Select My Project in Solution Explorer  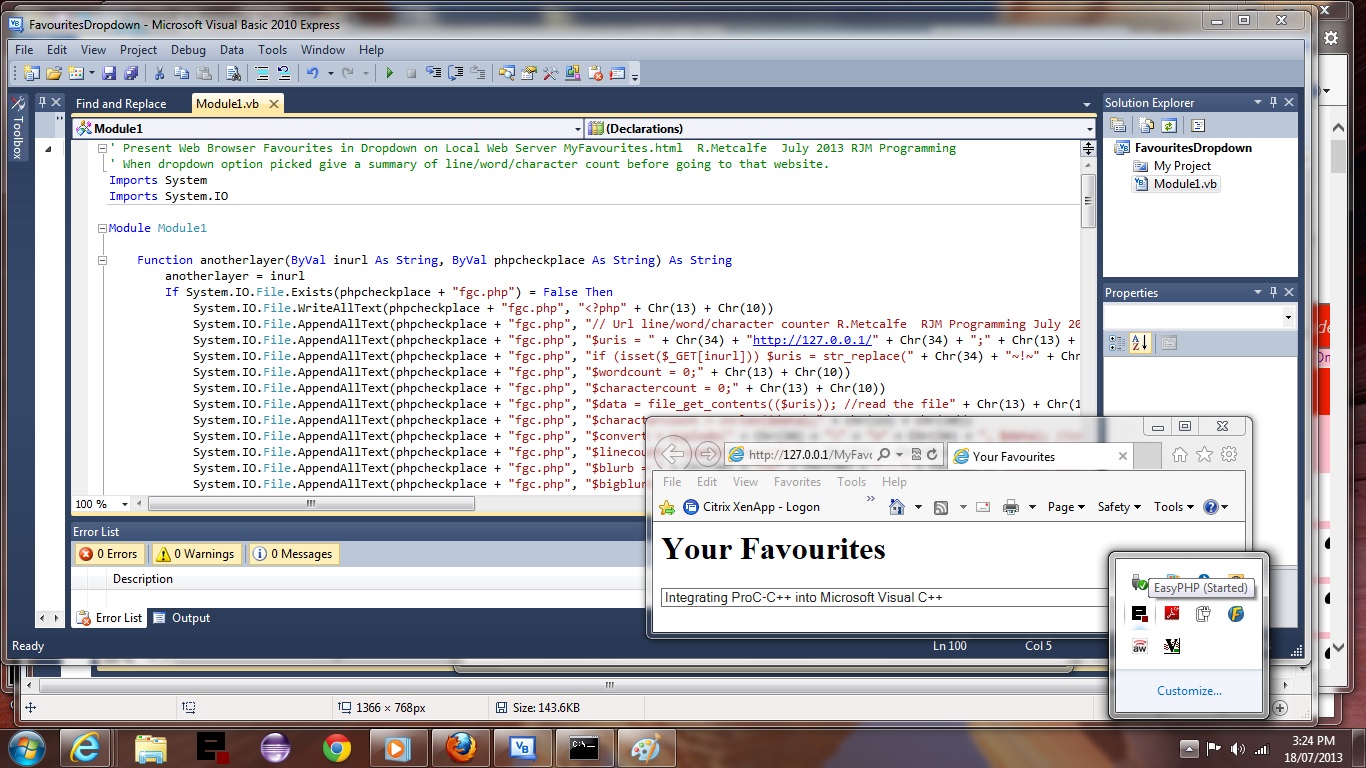pyautogui.click(x=1172, y=166)
